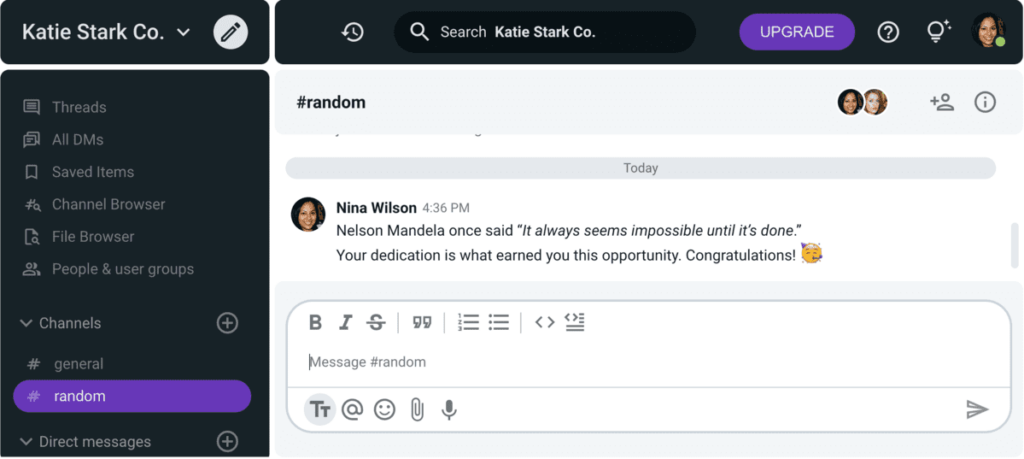The image size is (1024, 459).
Task: Click the UPGRADE button
Action: tap(797, 32)
